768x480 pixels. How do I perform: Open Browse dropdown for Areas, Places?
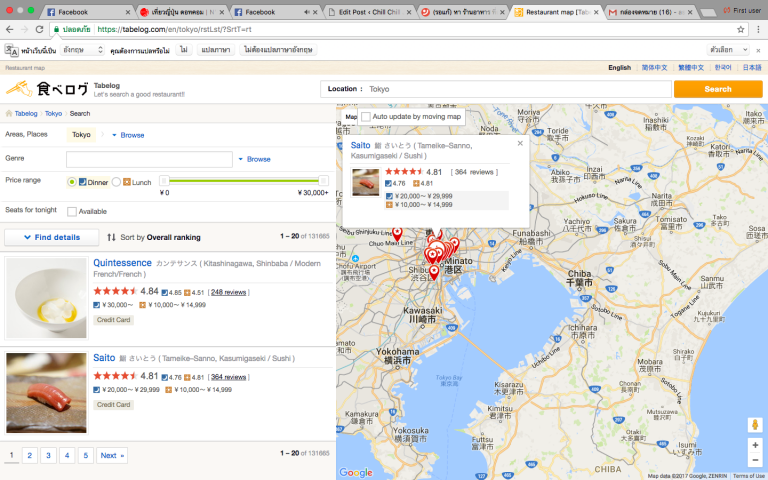click(x=127, y=134)
